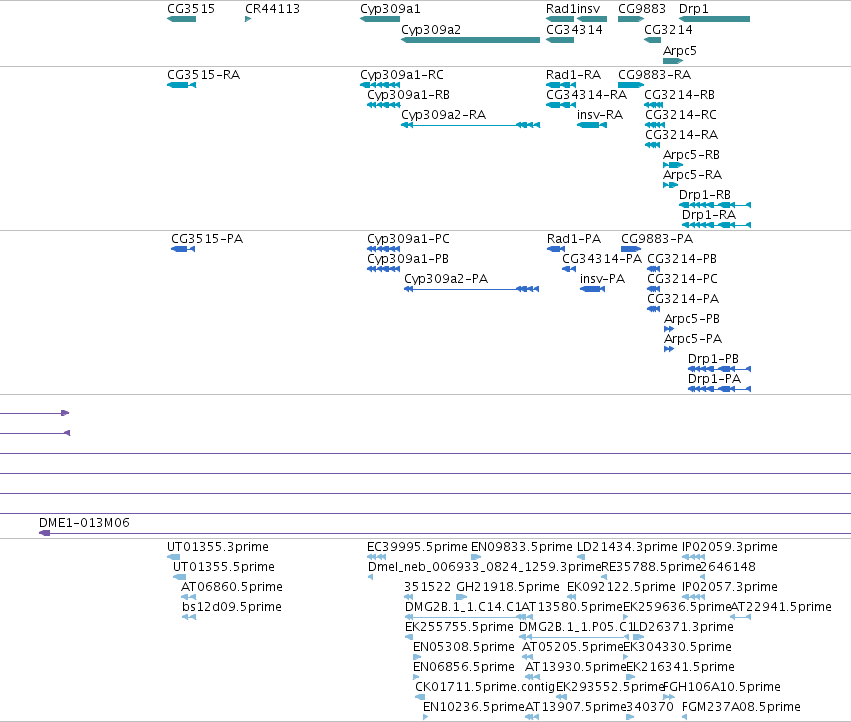Click the CG3515-PA protein label
The height and width of the screenshot is (722, 851).
(207, 239)
